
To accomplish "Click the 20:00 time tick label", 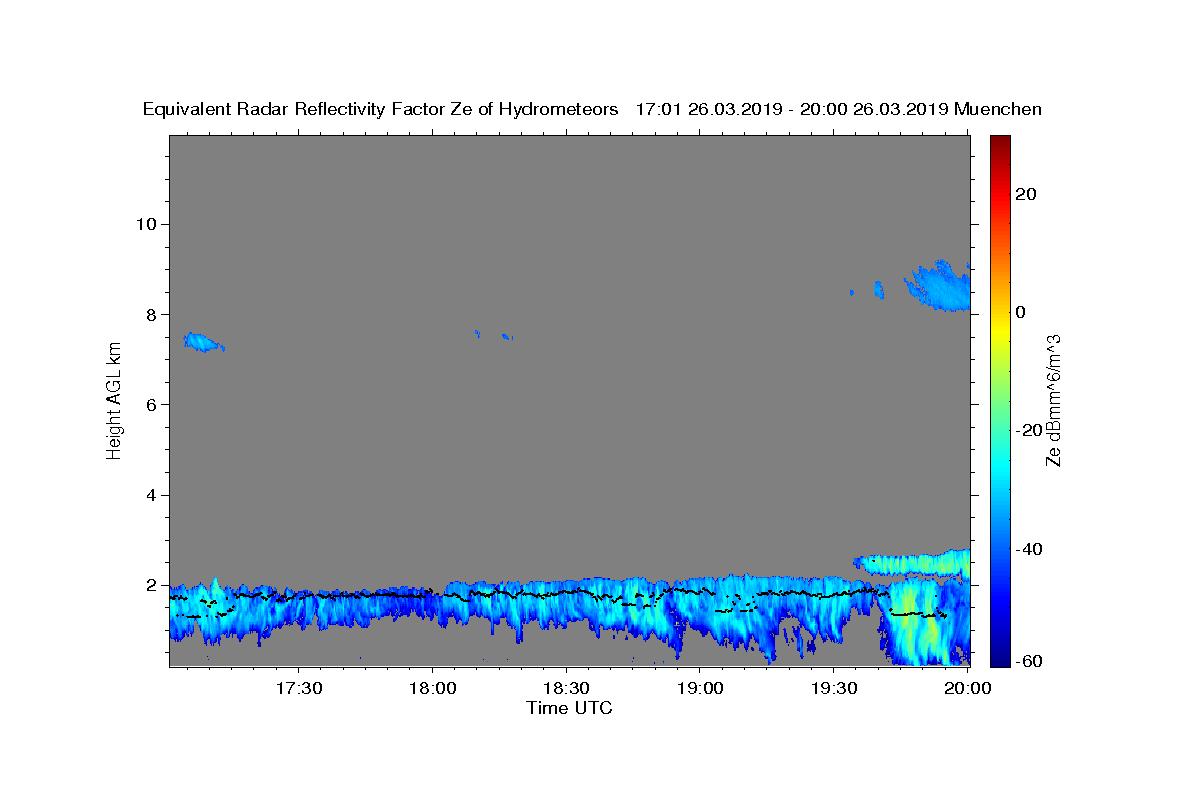I will tap(966, 689).
